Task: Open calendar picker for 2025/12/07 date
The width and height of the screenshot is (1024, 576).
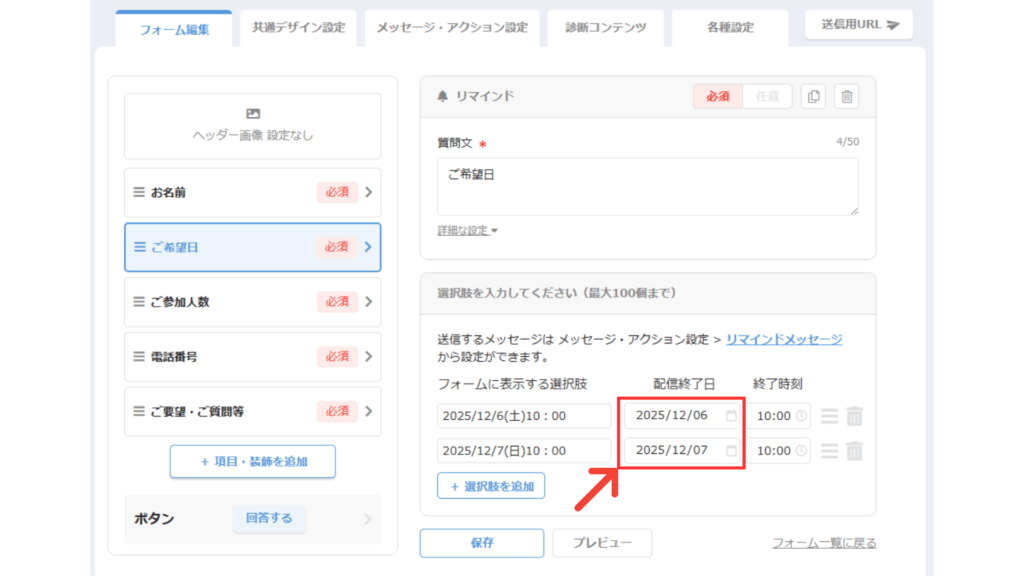Action: point(731,451)
